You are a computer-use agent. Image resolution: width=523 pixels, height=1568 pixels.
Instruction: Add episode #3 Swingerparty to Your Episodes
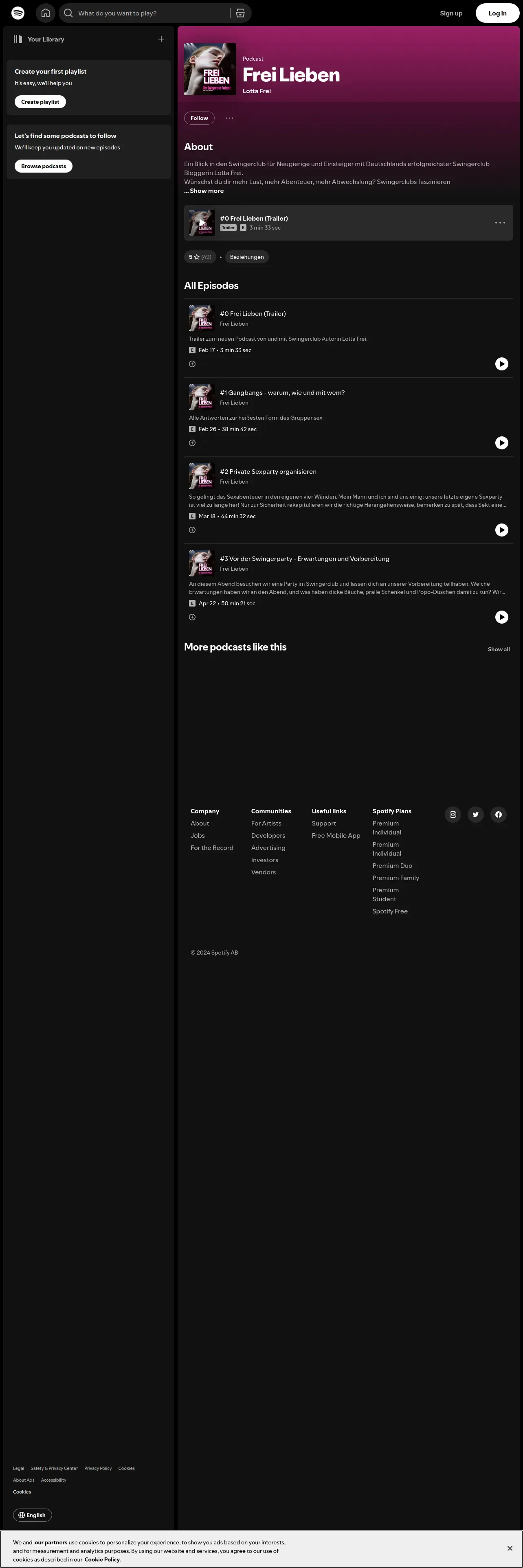click(x=192, y=617)
